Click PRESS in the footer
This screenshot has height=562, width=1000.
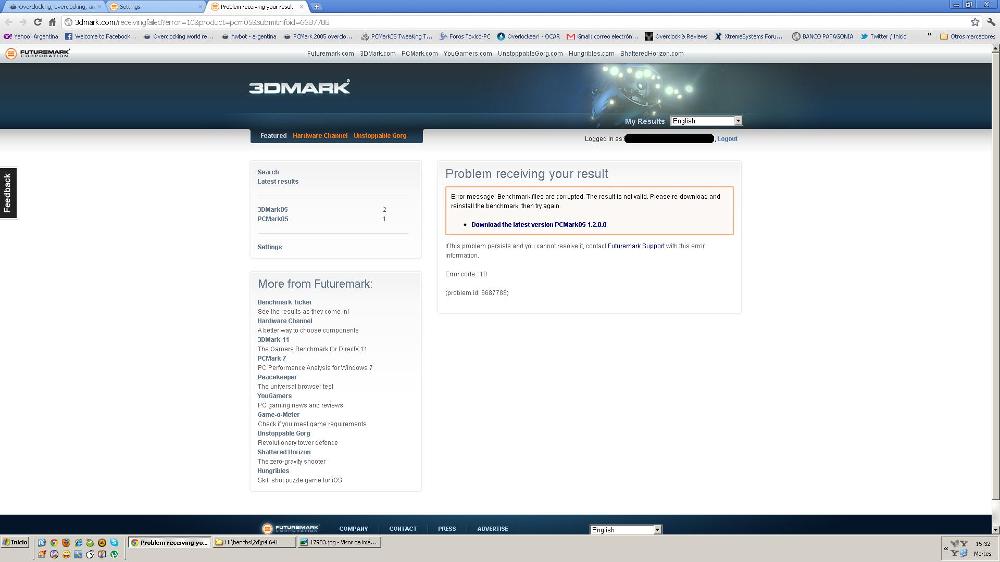tap(447, 529)
